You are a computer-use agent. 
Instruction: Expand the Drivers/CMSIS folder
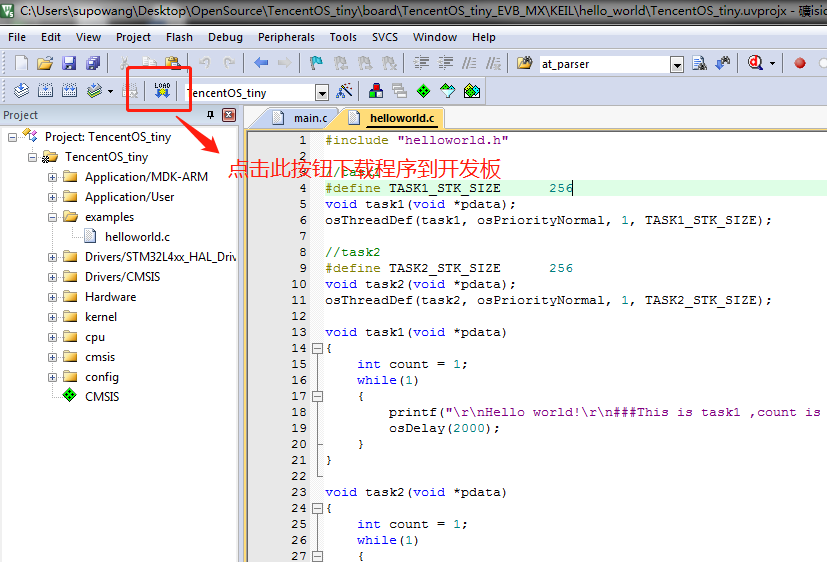pos(52,278)
